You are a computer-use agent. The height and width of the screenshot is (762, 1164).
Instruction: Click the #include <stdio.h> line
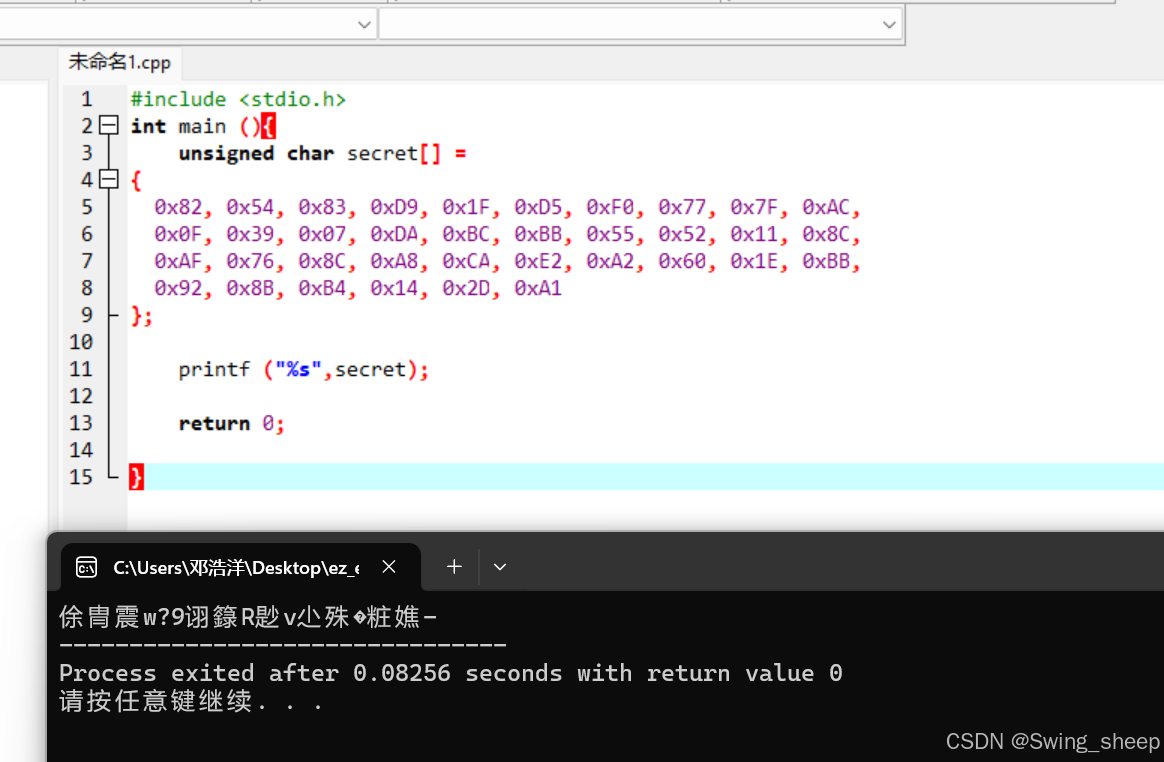point(238,99)
